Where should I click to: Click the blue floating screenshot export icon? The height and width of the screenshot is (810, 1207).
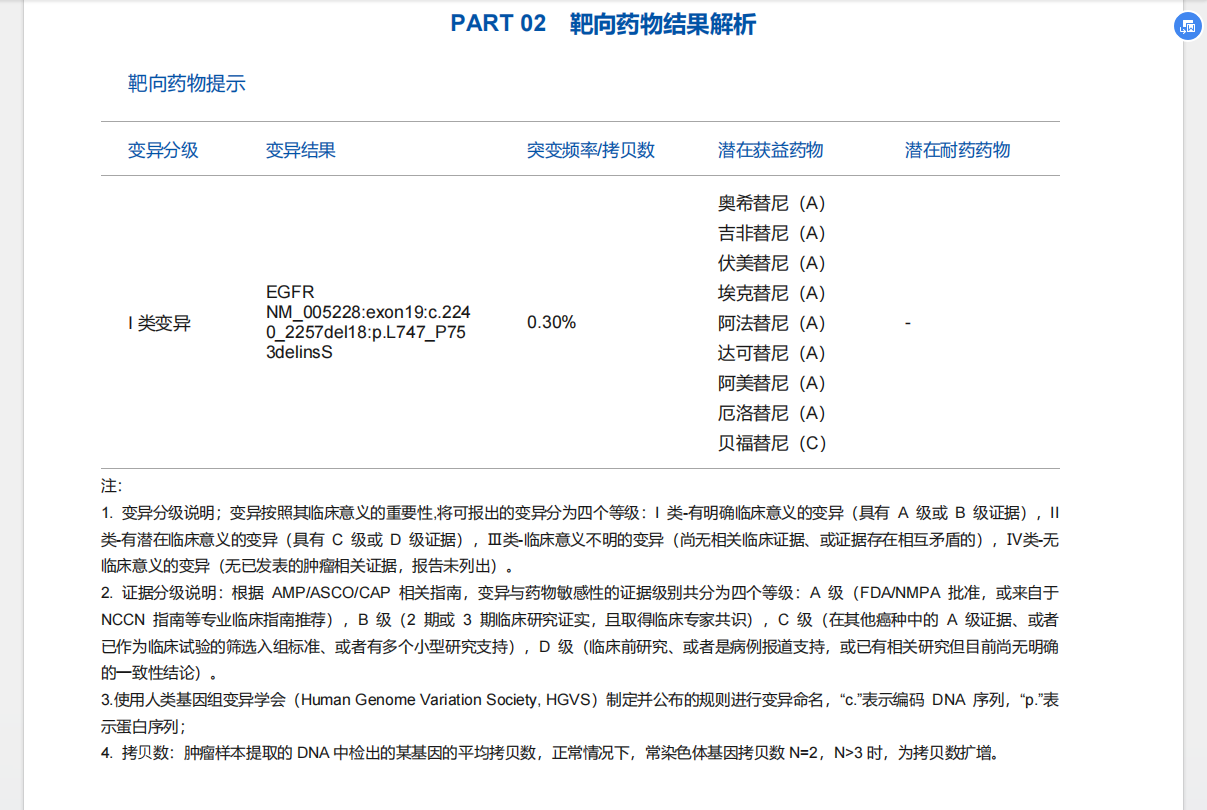click(1186, 26)
